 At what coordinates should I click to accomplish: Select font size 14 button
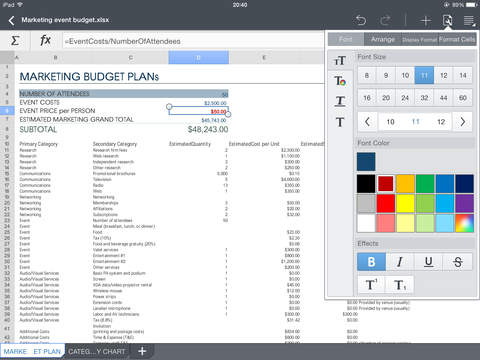pos(463,75)
